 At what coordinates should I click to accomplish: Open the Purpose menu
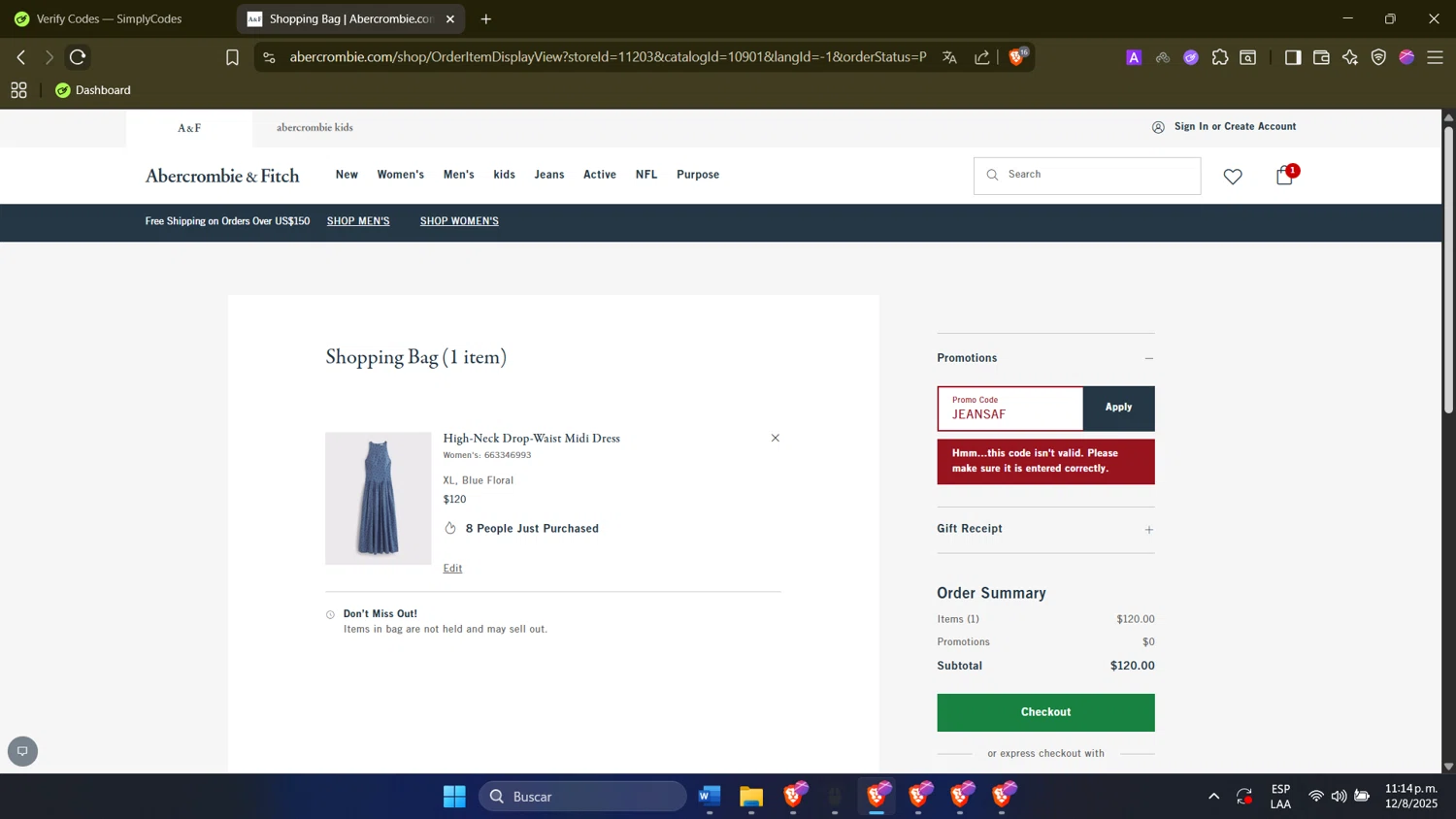(x=698, y=175)
